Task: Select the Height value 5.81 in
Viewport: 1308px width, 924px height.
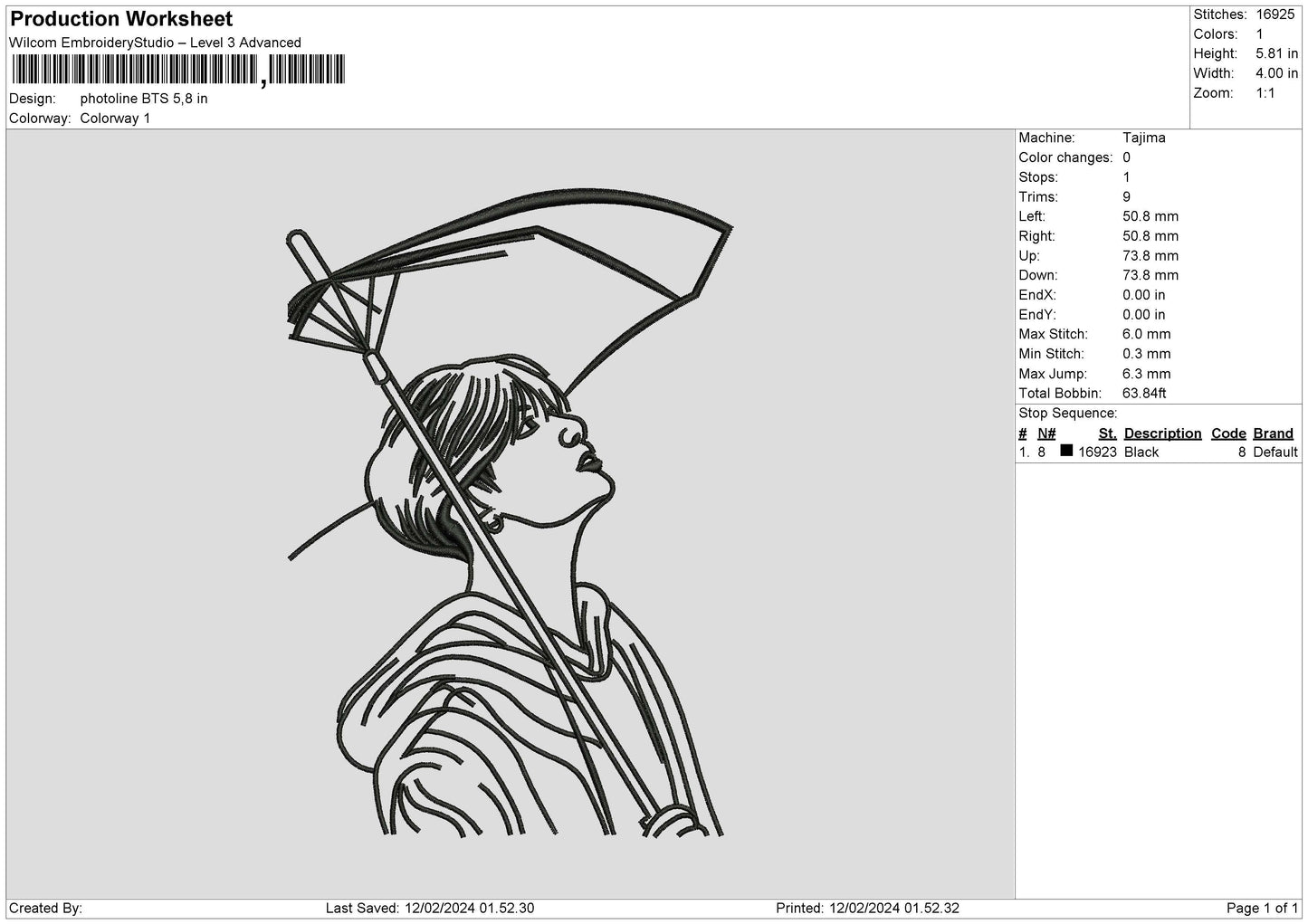Action: [1276, 54]
